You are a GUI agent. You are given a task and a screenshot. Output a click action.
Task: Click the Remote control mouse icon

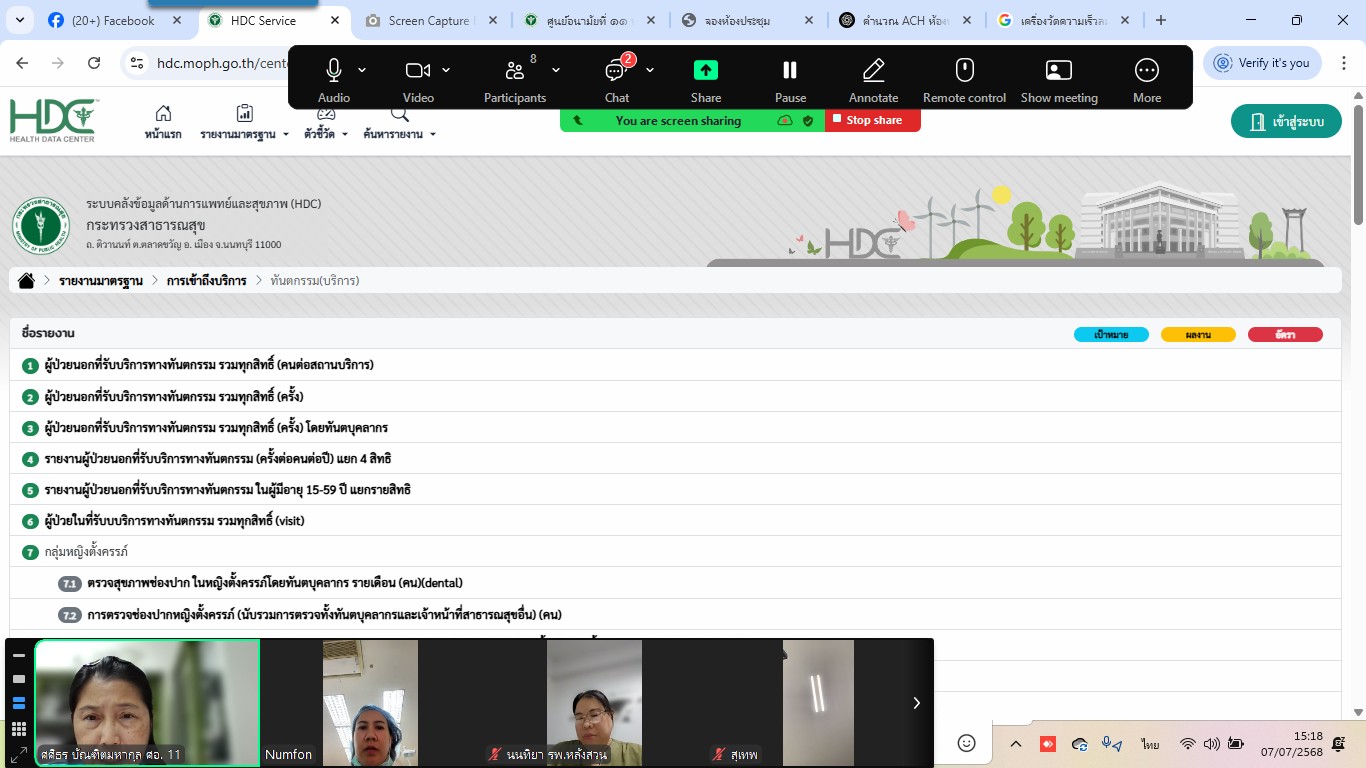(x=964, y=70)
